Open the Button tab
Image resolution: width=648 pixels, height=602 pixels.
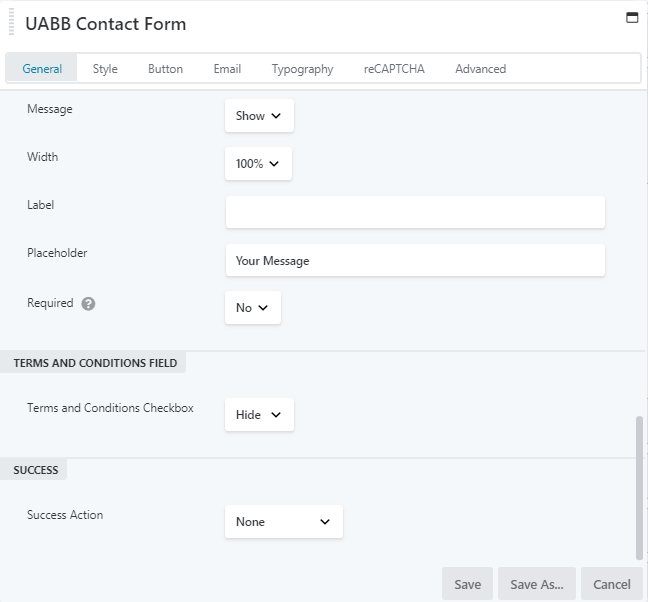point(165,69)
